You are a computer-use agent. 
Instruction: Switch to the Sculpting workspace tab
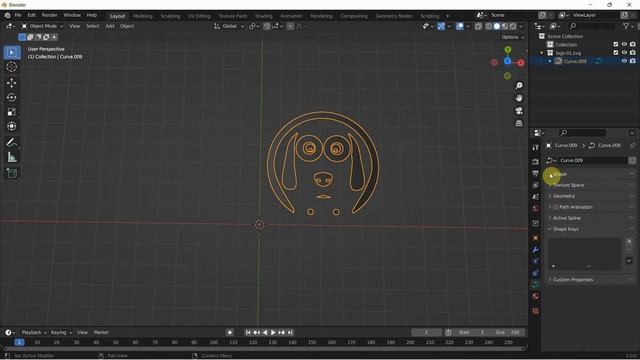(x=170, y=16)
